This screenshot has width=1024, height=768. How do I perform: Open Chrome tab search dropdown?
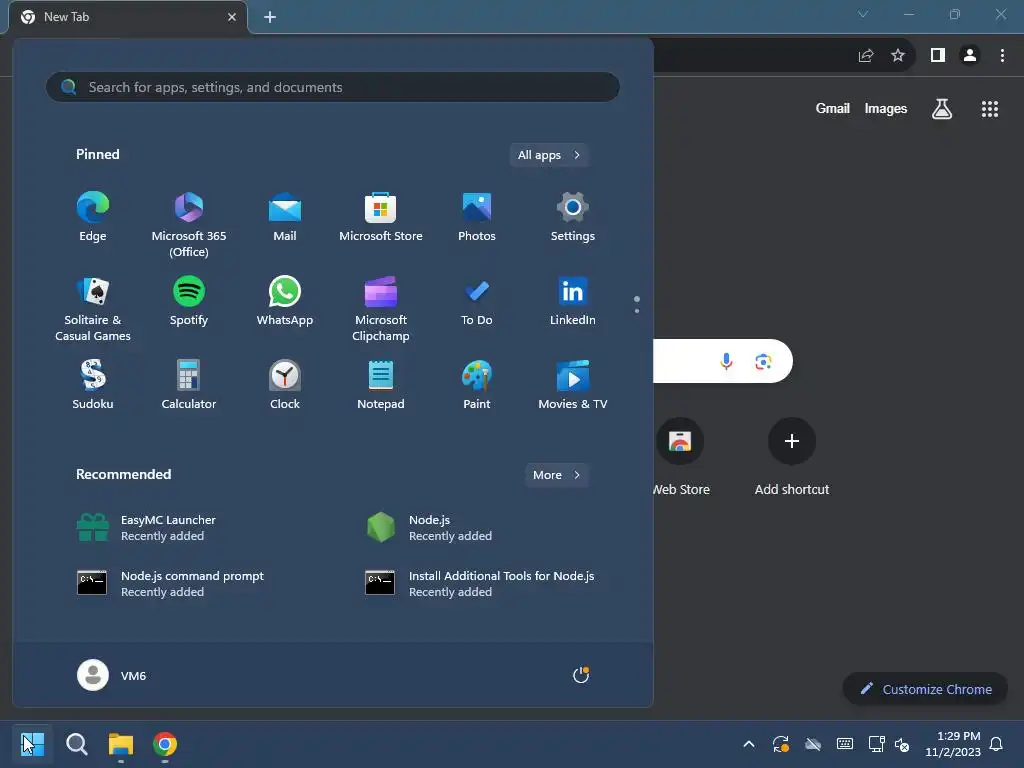tap(863, 14)
